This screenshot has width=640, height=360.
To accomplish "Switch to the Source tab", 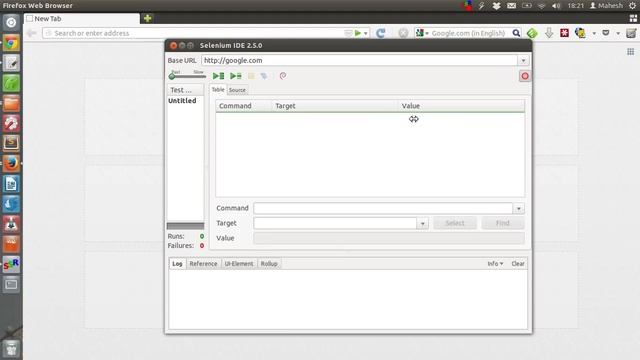I will 237,90.
